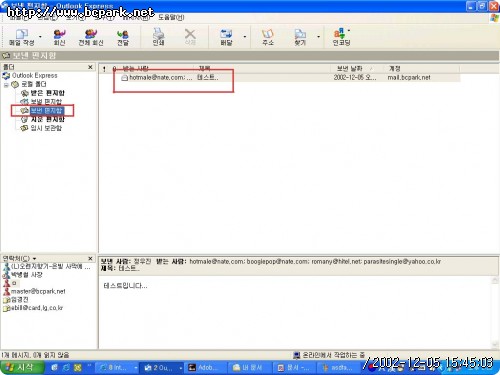This screenshot has height=375, width=500.
Task: Switch to the 8 Int... taskbar group
Action: point(115,368)
